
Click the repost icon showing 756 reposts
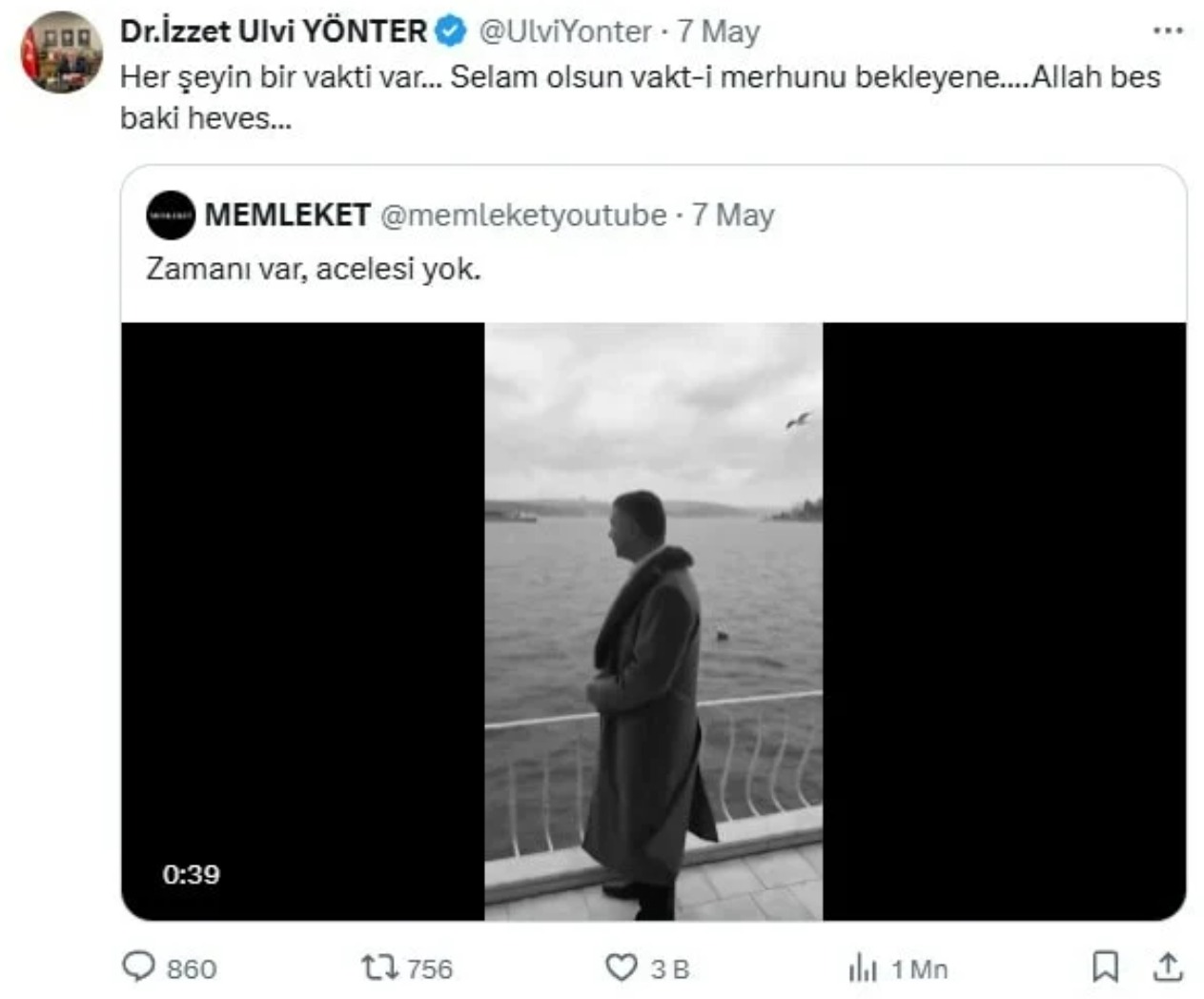(x=380, y=968)
